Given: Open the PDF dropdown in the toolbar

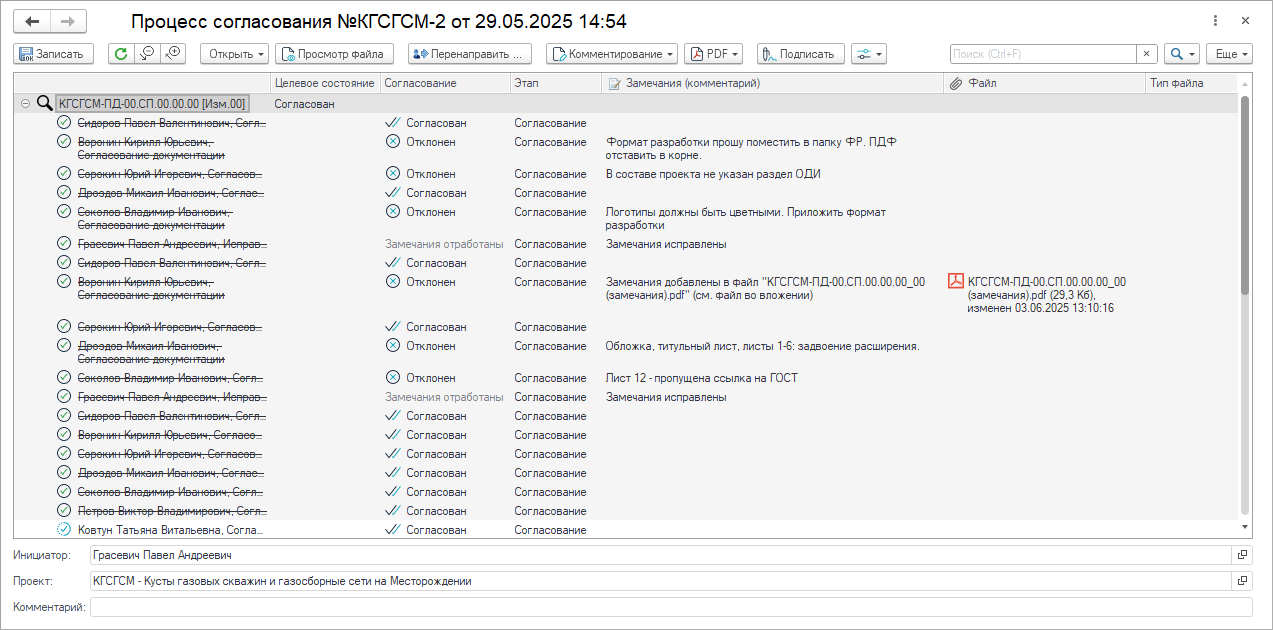Looking at the screenshot, I should pos(713,54).
